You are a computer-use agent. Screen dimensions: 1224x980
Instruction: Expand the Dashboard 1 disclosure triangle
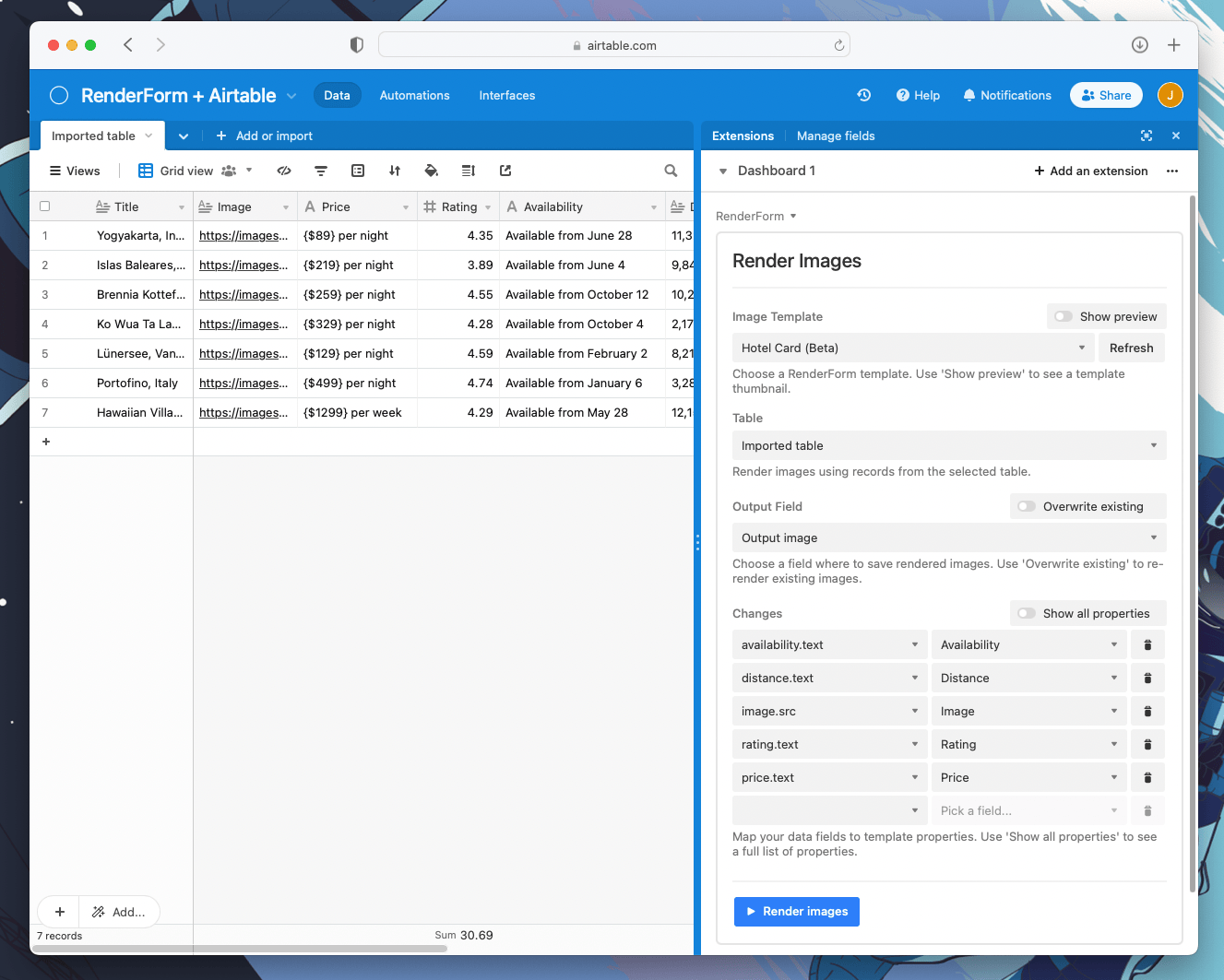[723, 171]
